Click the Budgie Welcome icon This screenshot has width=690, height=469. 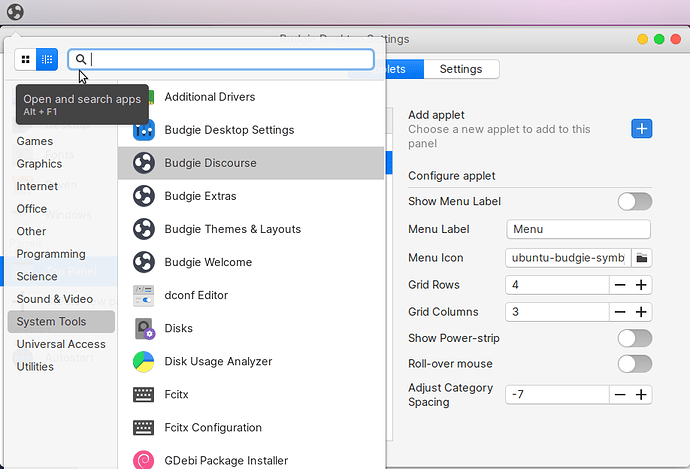144,262
